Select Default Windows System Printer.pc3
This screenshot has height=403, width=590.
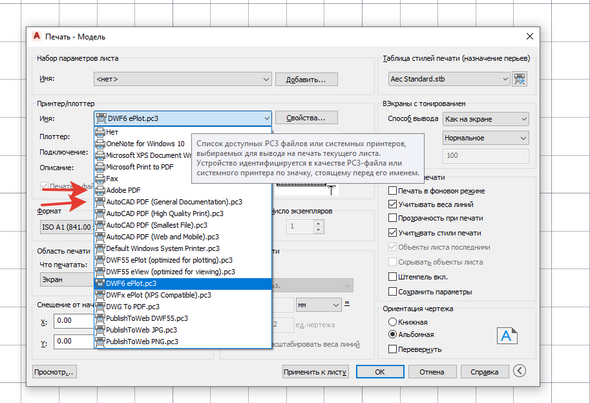[x=182, y=248]
